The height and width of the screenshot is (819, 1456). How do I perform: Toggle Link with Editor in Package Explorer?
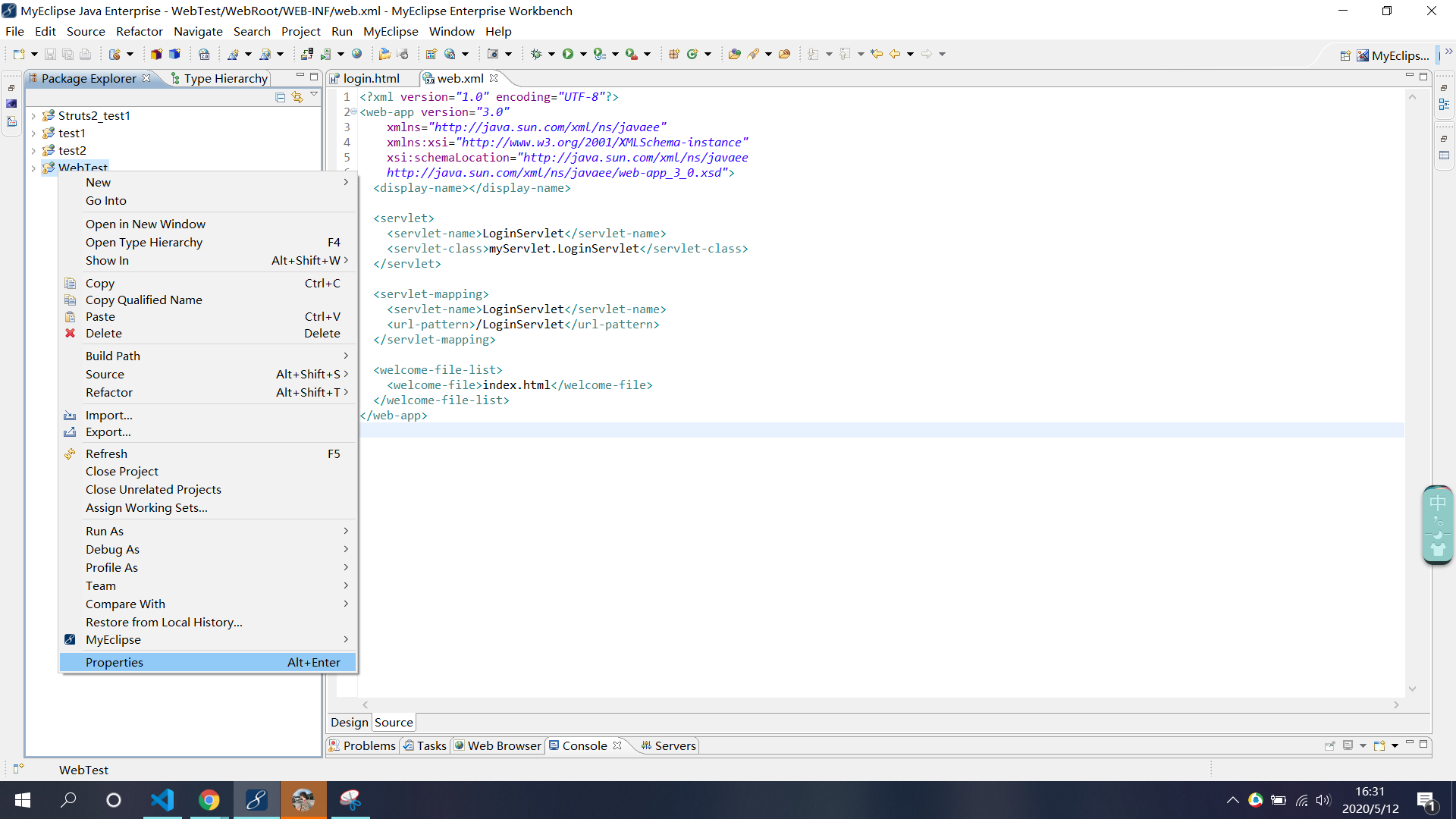click(x=297, y=97)
